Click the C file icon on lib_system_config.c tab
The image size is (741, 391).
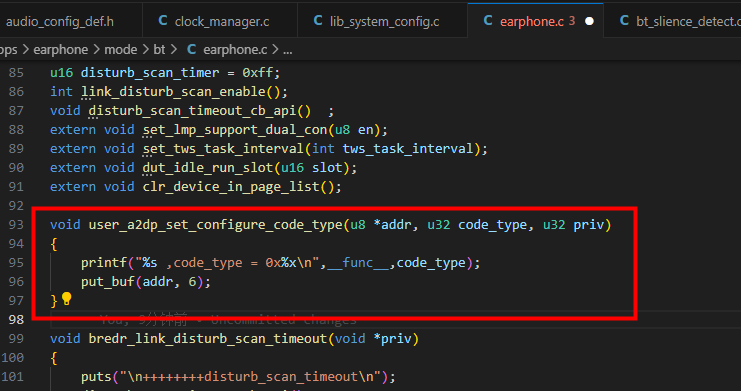[318, 20]
